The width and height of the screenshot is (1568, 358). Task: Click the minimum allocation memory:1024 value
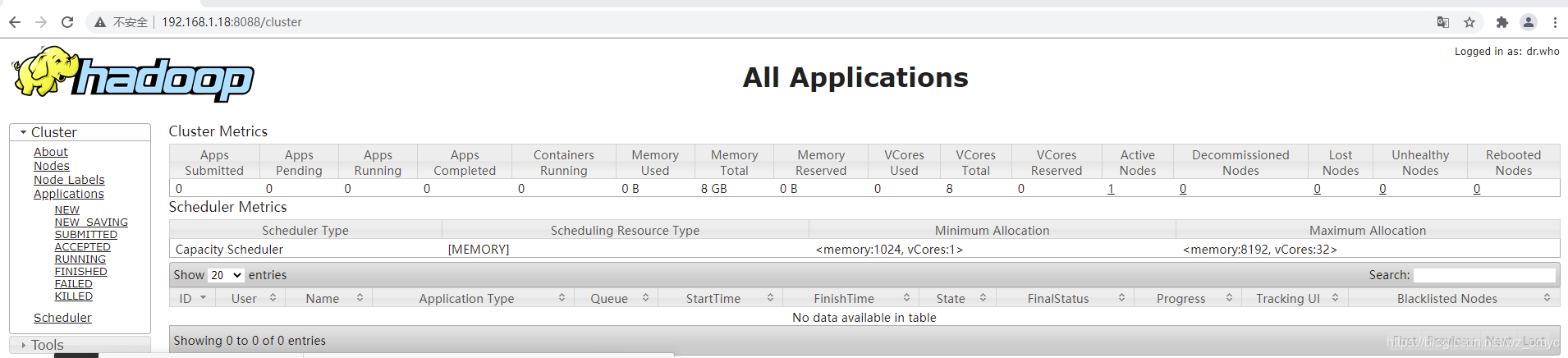[x=889, y=250]
